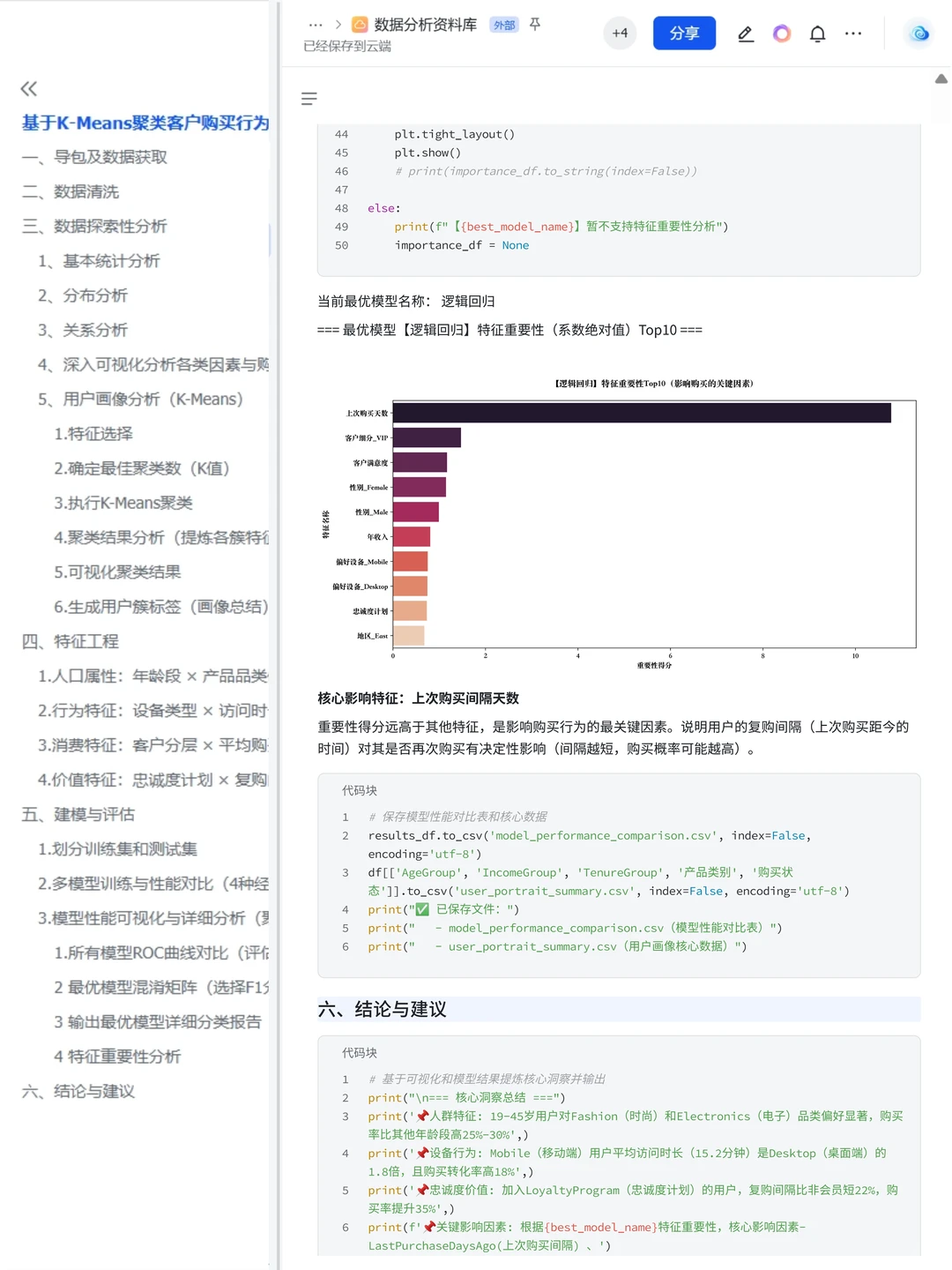Click the 分享 share button
952x1270 pixels.
coord(684,34)
